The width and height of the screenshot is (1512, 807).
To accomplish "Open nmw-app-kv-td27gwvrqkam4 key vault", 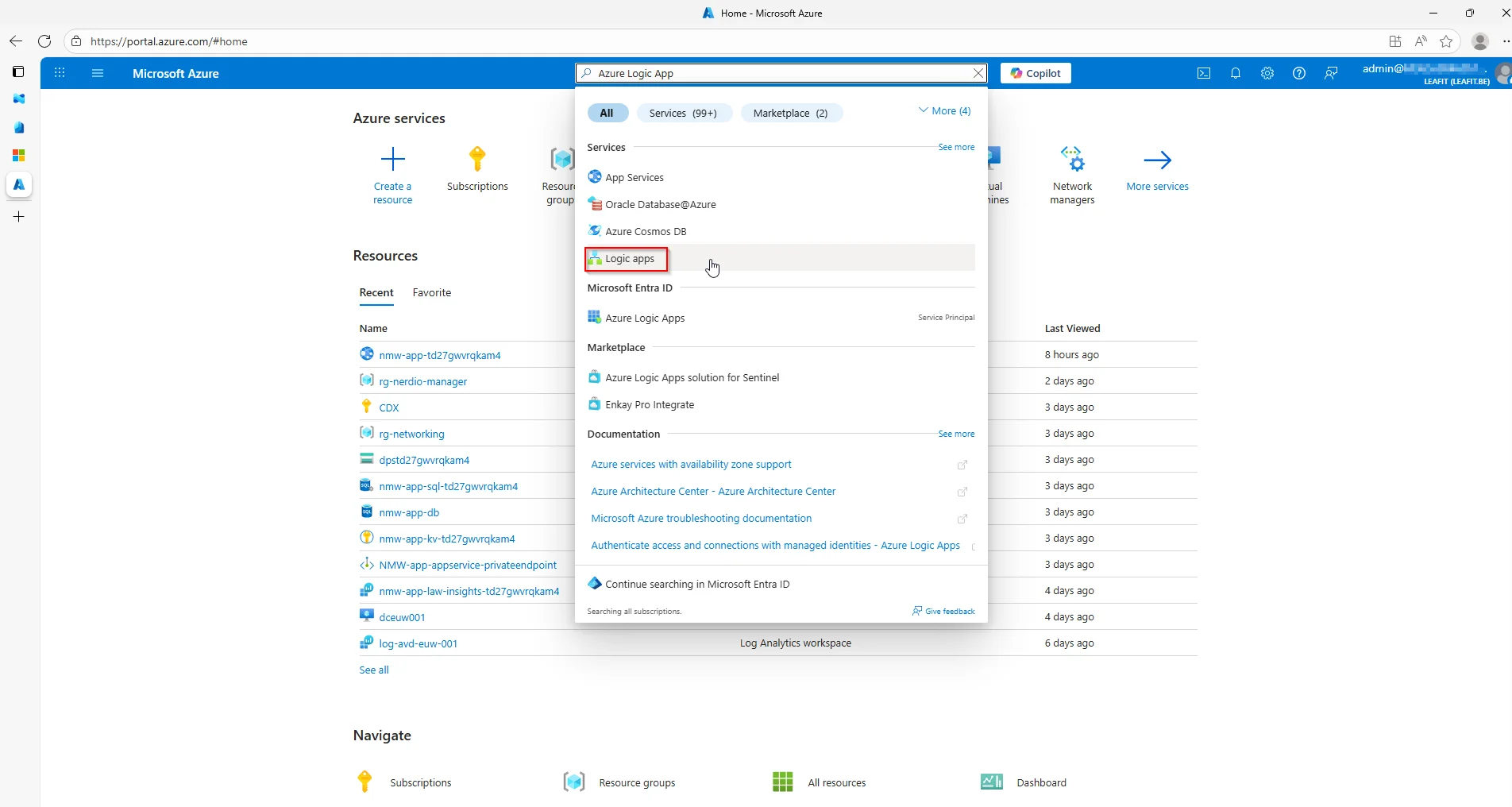I will click(447, 539).
